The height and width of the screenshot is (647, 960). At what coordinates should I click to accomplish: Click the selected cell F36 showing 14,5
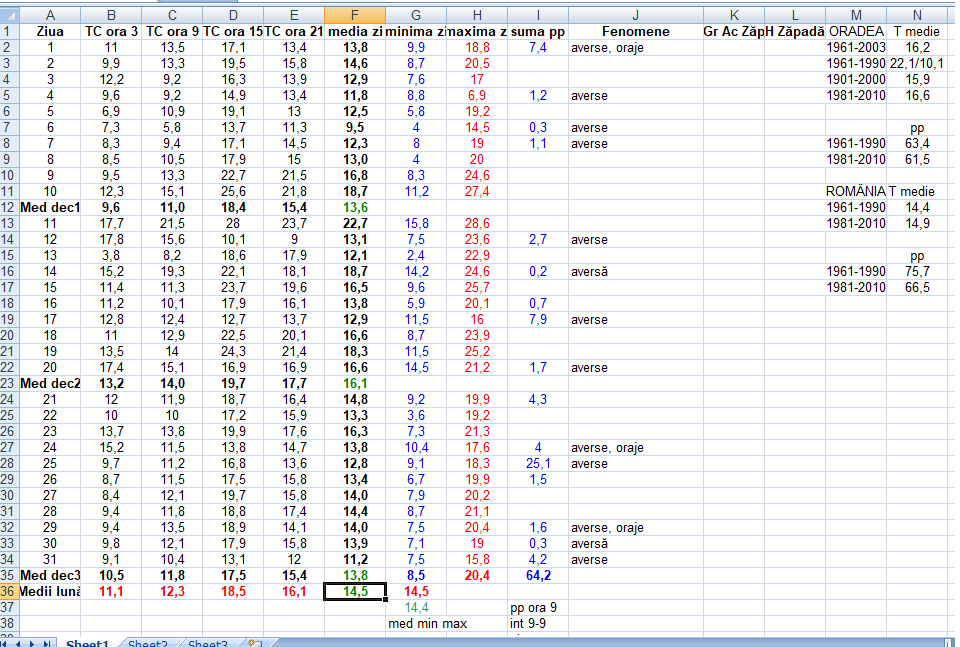tap(354, 591)
